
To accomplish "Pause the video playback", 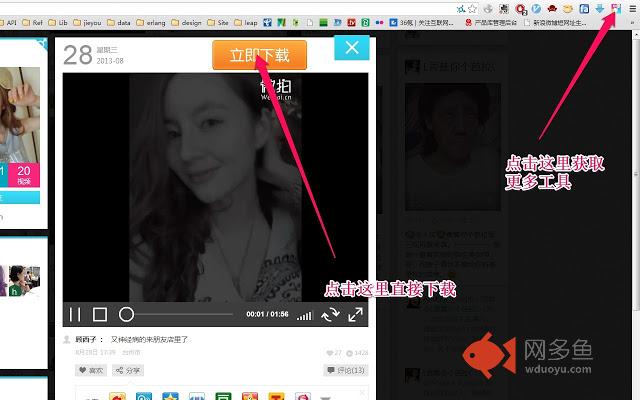I will (75, 315).
